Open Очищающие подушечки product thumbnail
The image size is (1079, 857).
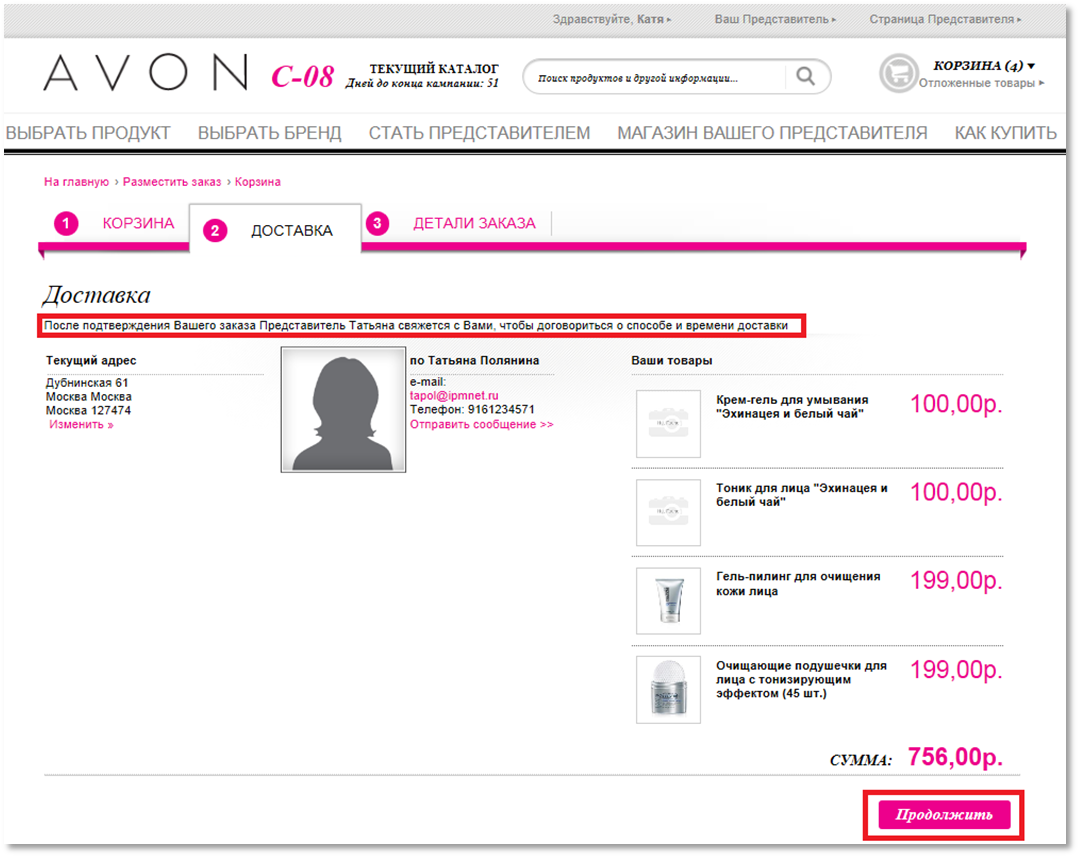(x=668, y=690)
